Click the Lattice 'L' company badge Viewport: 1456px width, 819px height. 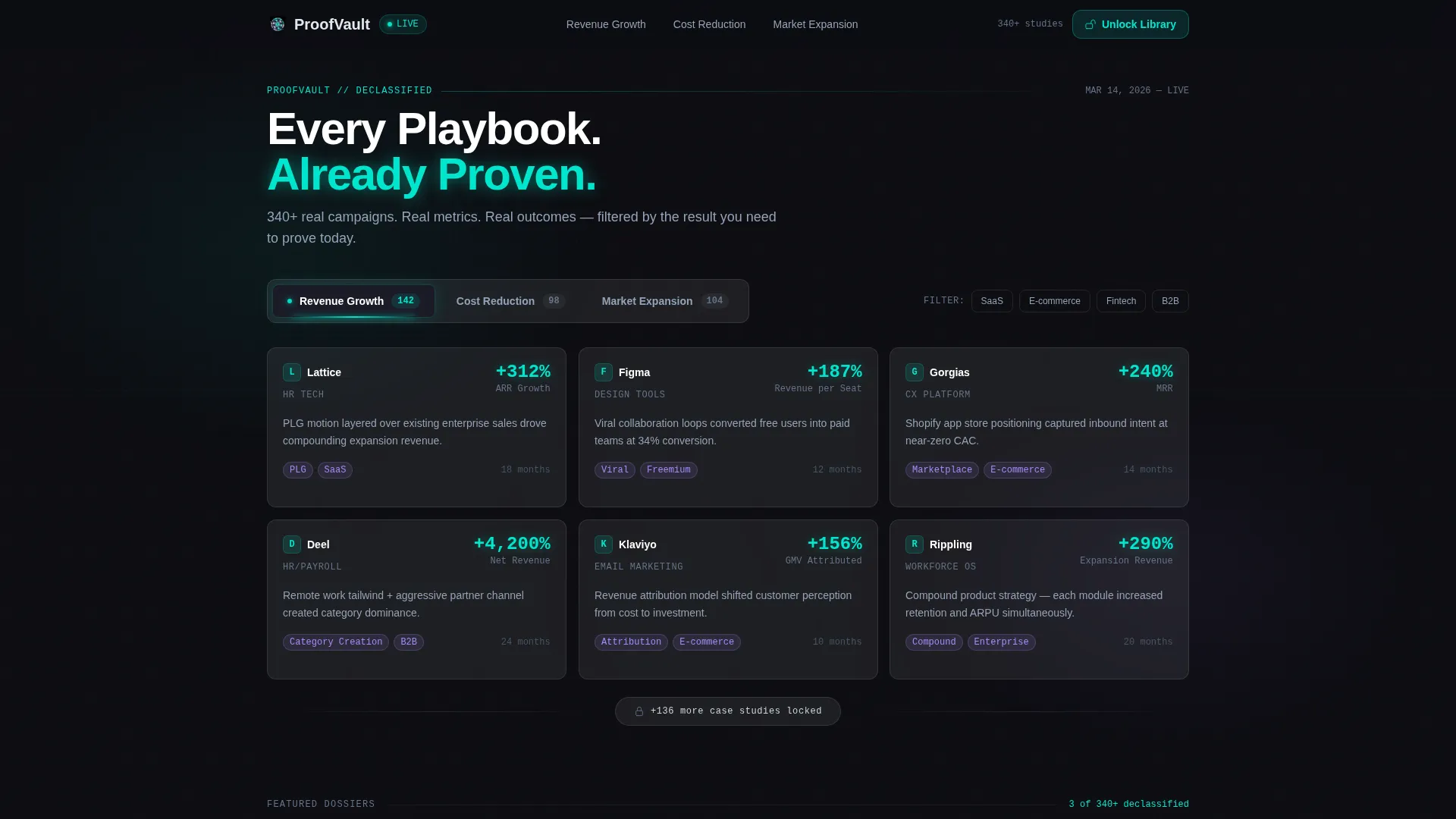(292, 372)
